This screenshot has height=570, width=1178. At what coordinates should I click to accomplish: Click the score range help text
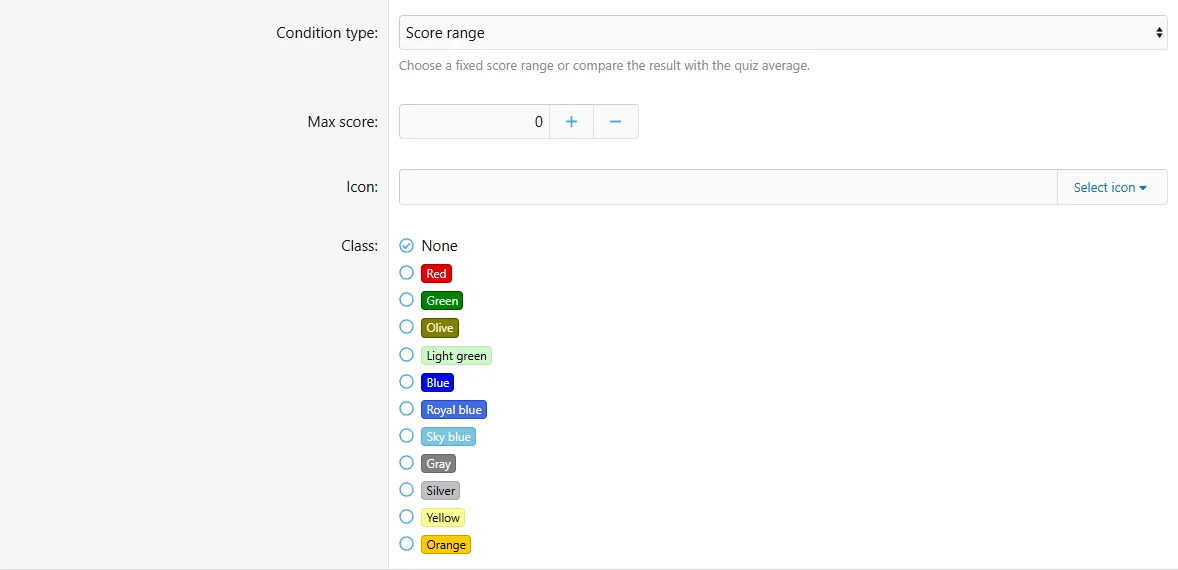pyautogui.click(x=604, y=65)
